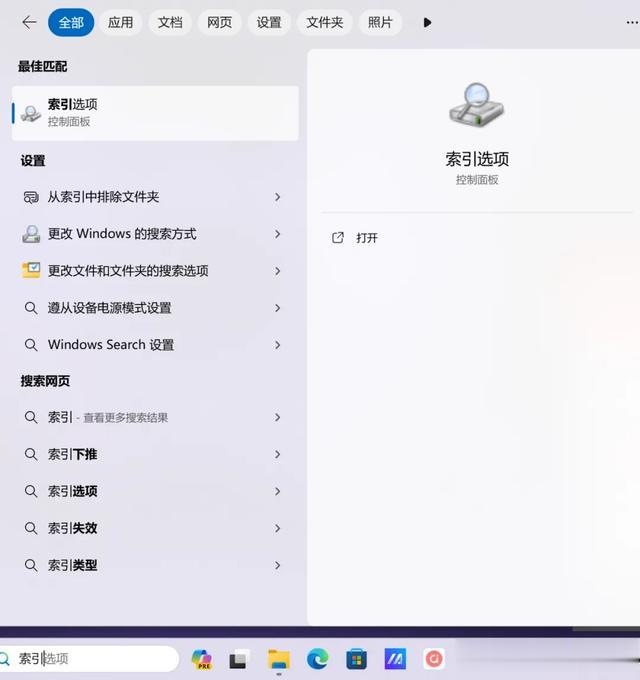
Task: Click the 索引选项 drive icon in best match
Action: coord(31,113)
